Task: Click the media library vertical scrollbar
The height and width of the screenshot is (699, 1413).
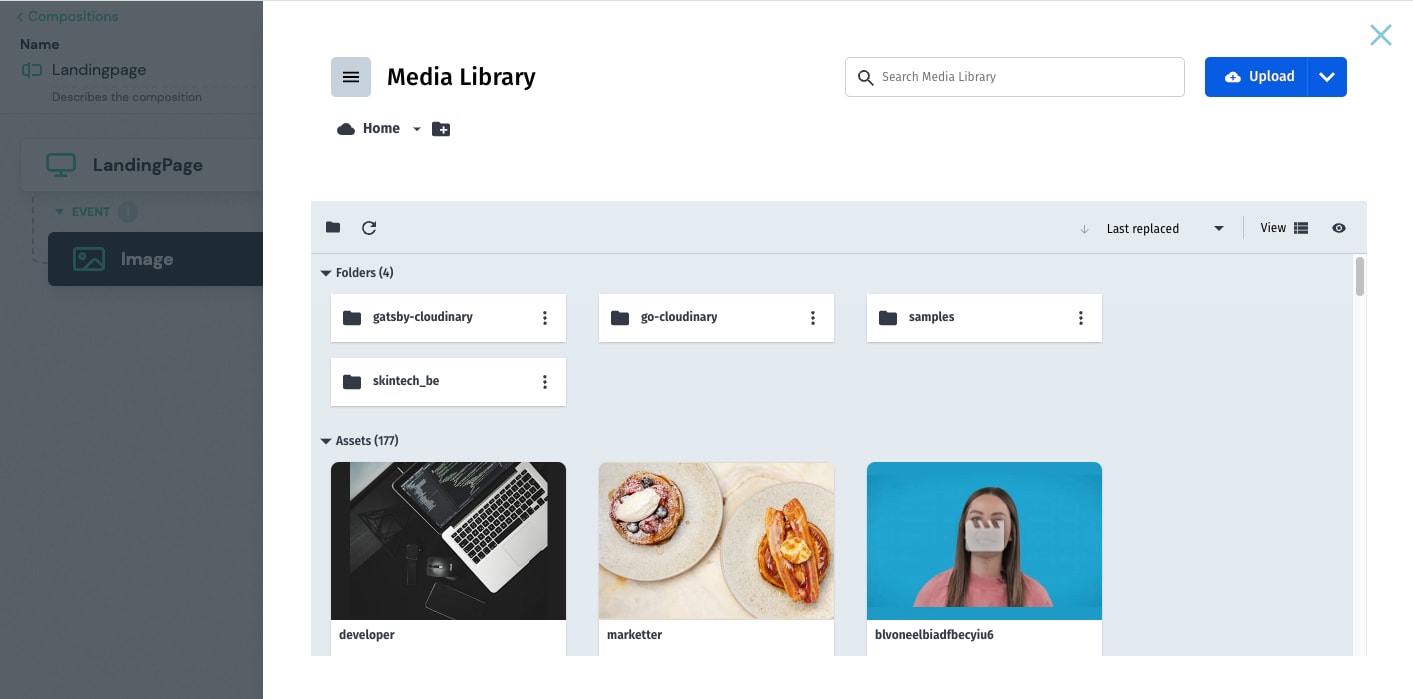Action: click(x=1360, y=277)
